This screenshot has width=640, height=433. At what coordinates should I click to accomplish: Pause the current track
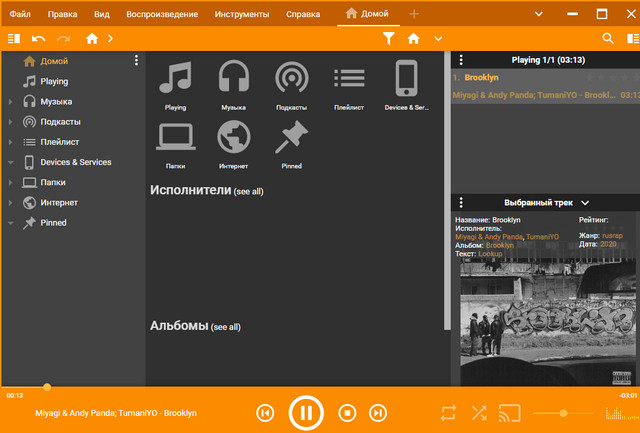tap(306, 412)
